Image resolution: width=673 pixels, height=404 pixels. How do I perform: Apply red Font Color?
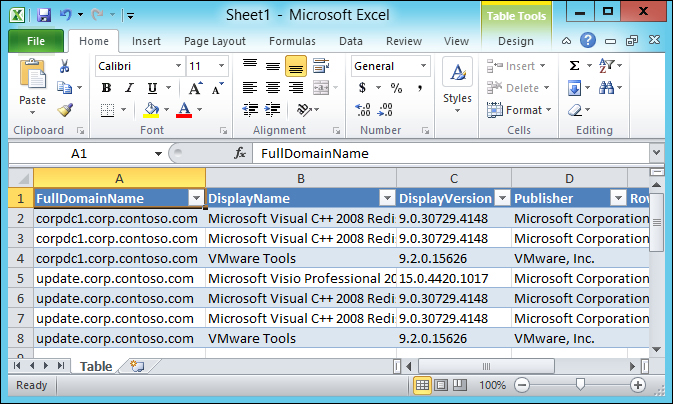184,110
